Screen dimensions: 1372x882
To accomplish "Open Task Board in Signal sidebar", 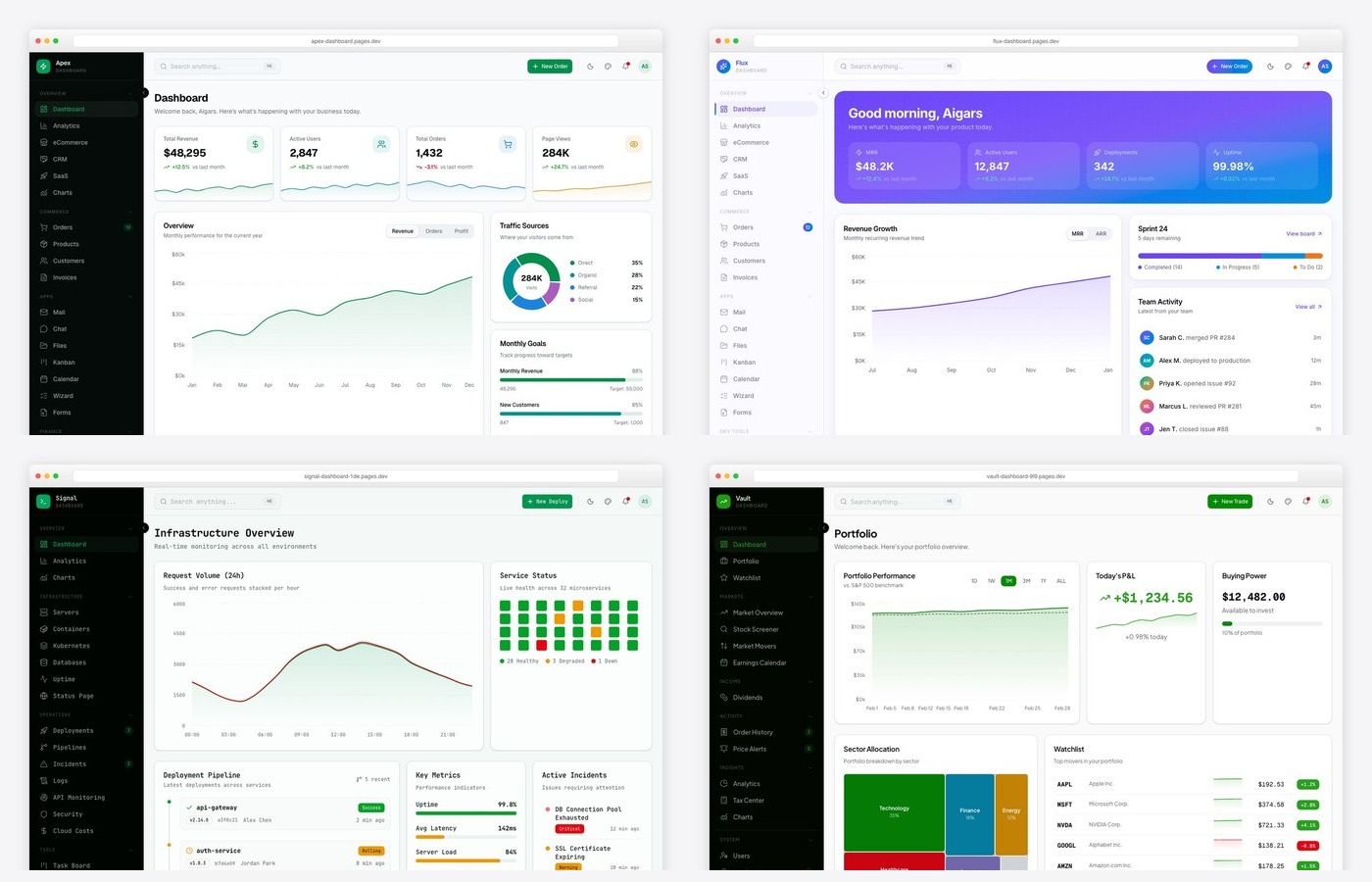I will 71,865.
